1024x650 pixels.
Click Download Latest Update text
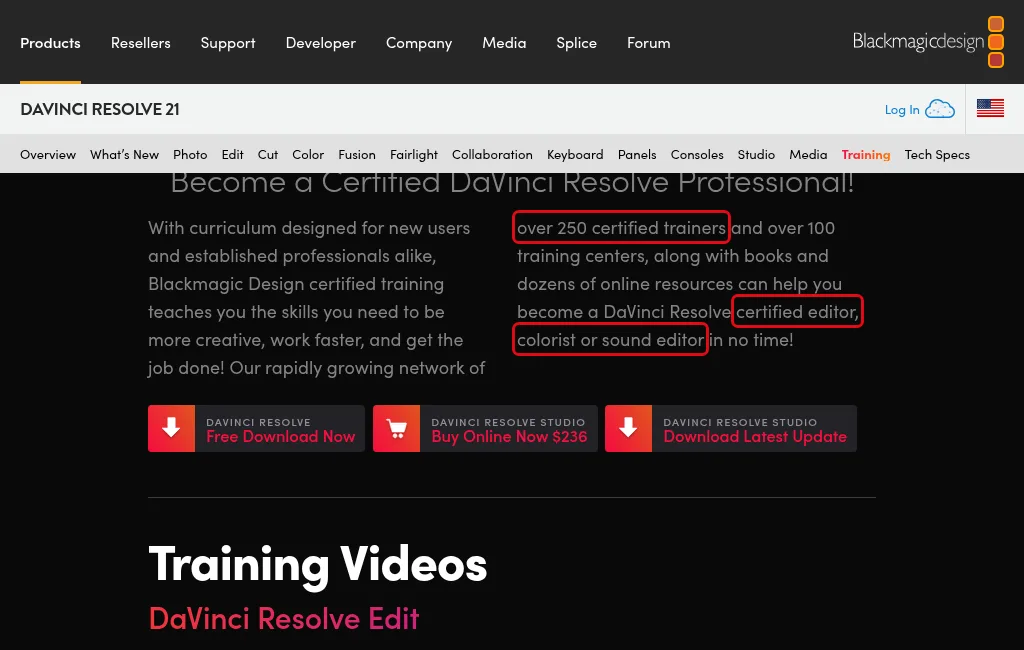point(755,436)
